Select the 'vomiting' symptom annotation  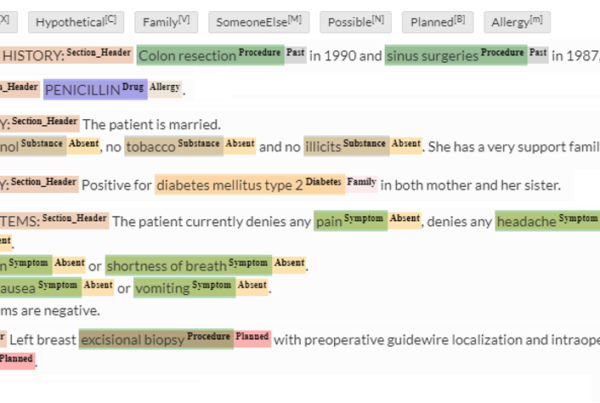point(184,287)
